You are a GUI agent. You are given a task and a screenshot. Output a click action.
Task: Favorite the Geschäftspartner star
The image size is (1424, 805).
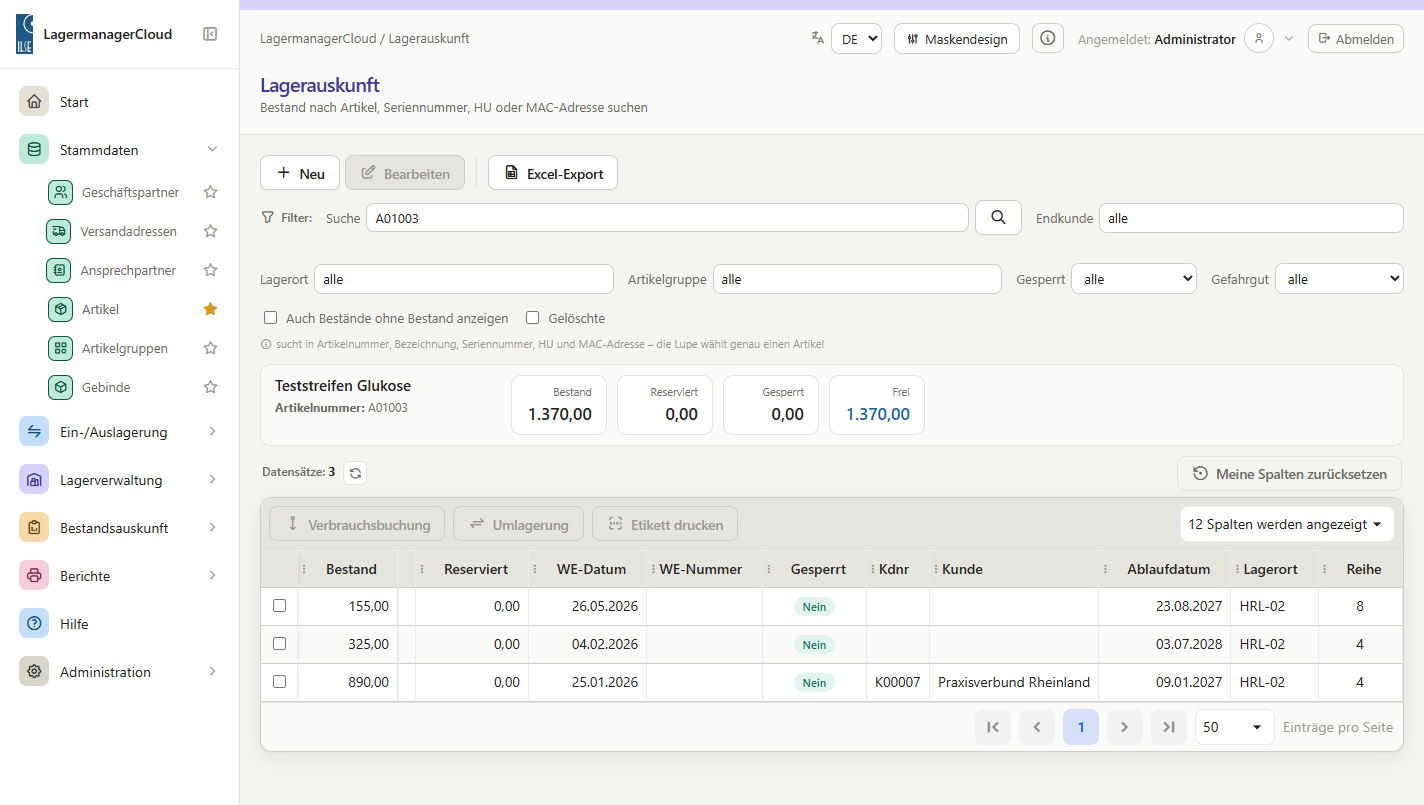point(210,192)
